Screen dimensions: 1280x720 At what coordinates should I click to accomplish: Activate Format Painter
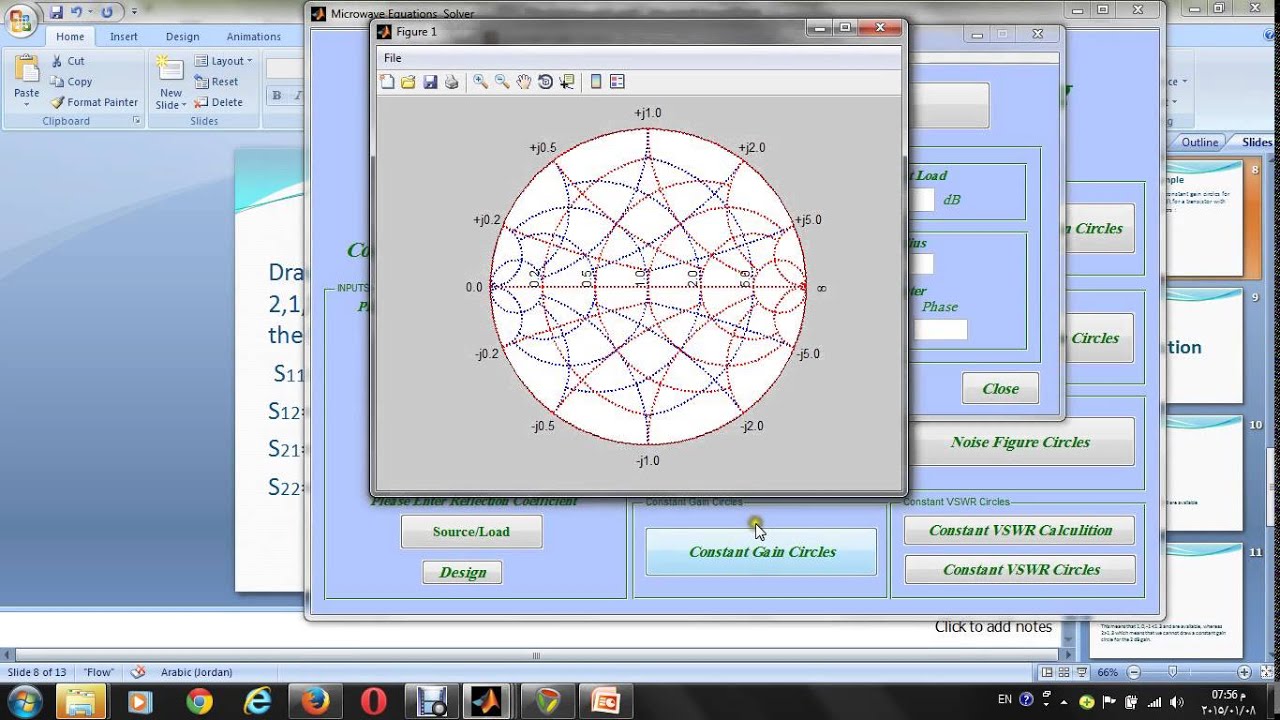coord(95,102)
